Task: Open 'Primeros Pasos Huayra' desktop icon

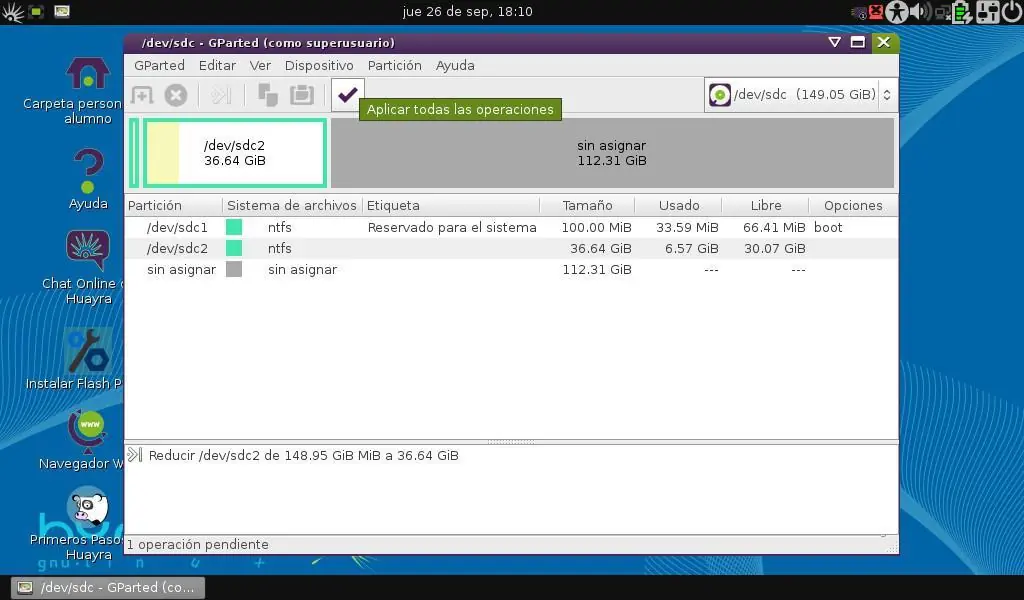Action: (88, 523)
